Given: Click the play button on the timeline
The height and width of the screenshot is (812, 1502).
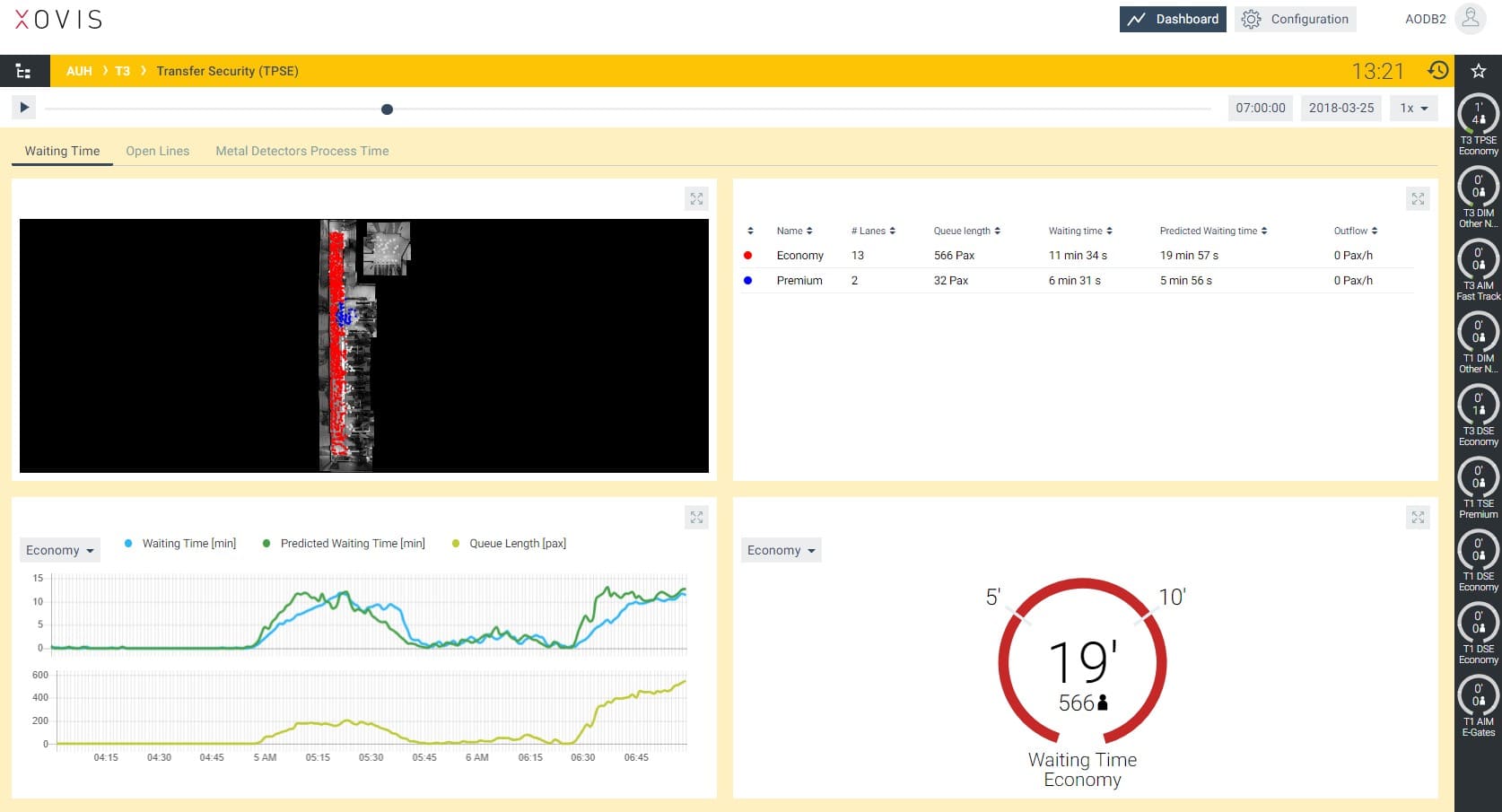Looking at the screenshot, I should coord(24,108).
